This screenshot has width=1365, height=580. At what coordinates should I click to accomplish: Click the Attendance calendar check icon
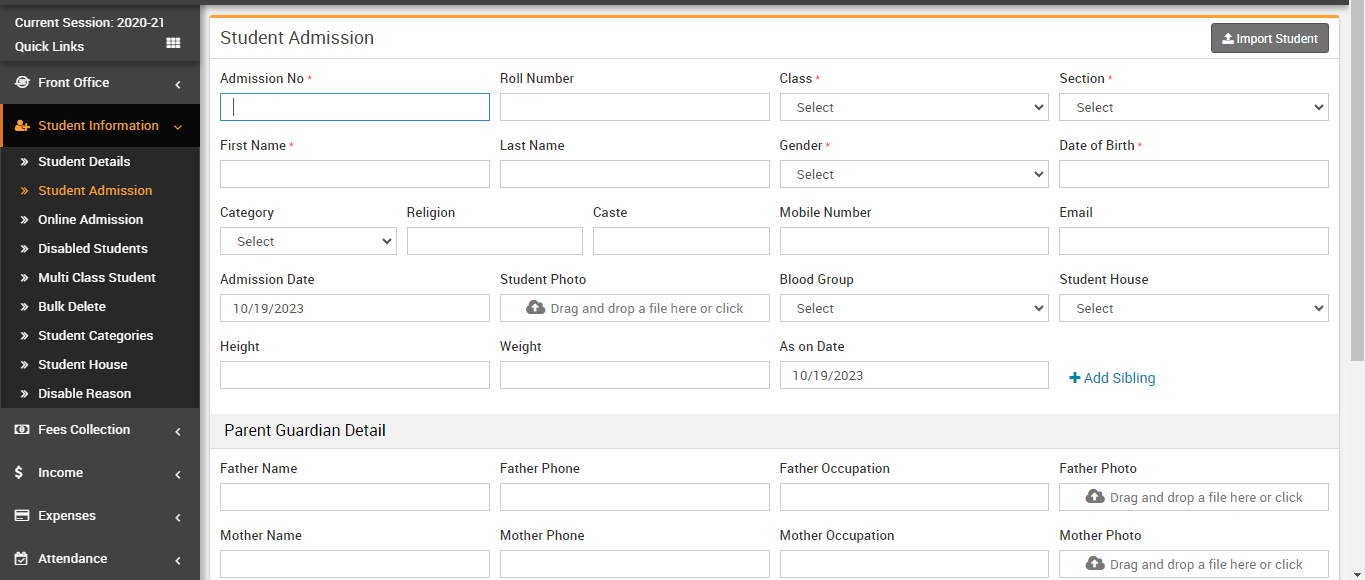pyautogui.click(x=22, y=559)
